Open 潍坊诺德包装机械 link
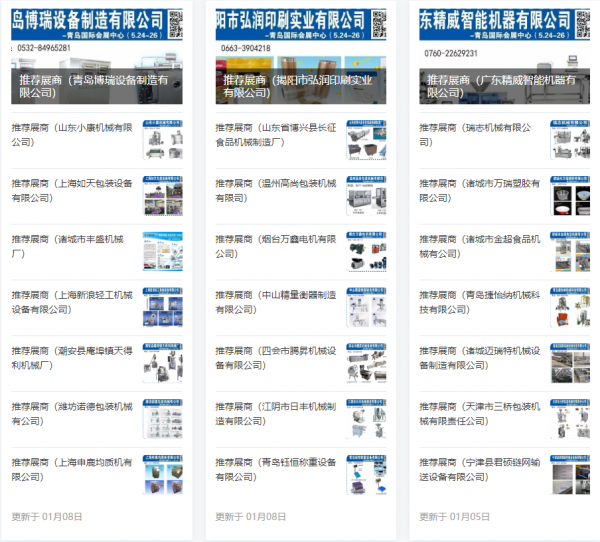This screenshot has height=542, width=600. (72, 414)
